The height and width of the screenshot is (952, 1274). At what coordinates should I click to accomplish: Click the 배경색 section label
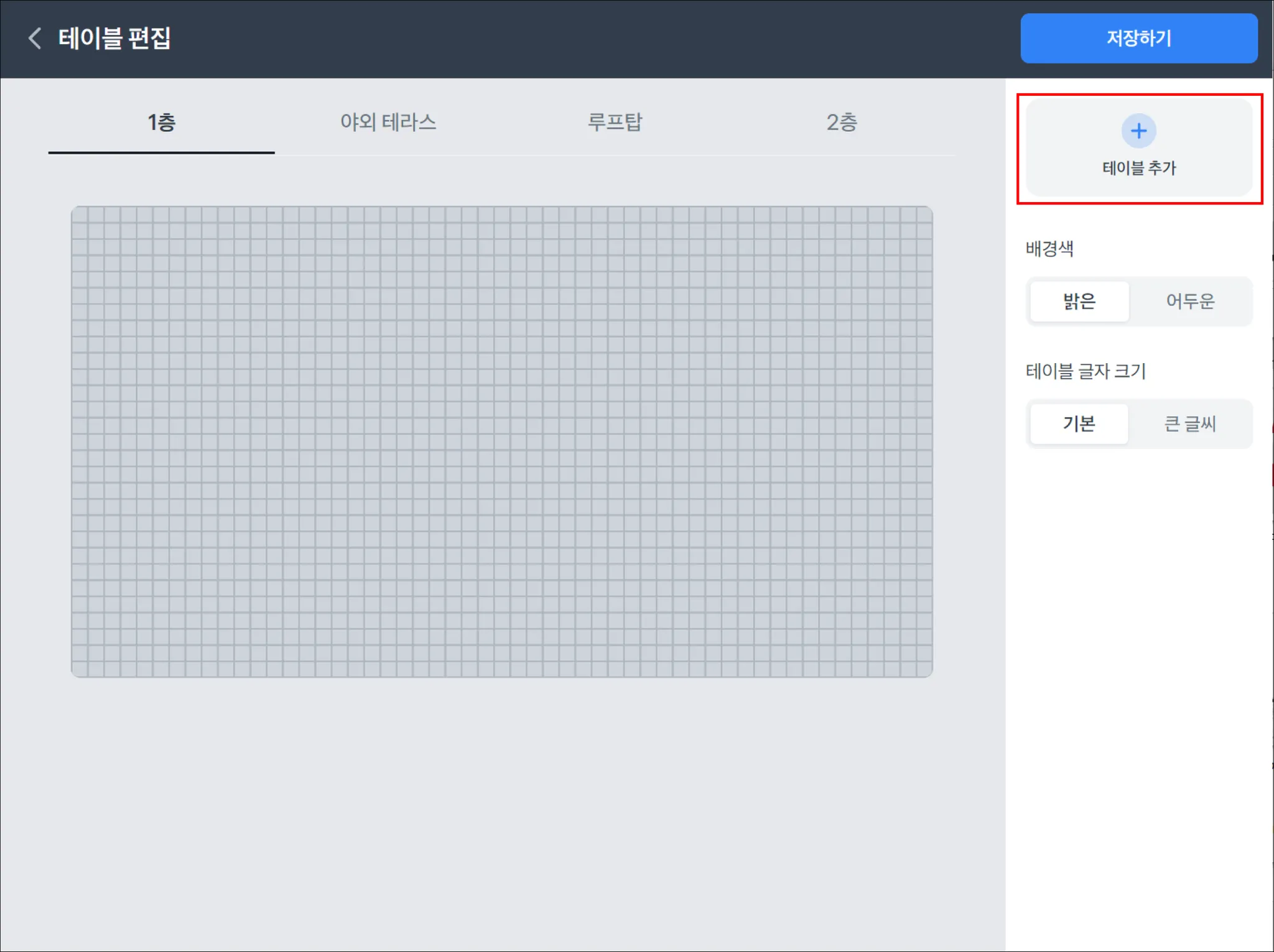(1049, 249)
